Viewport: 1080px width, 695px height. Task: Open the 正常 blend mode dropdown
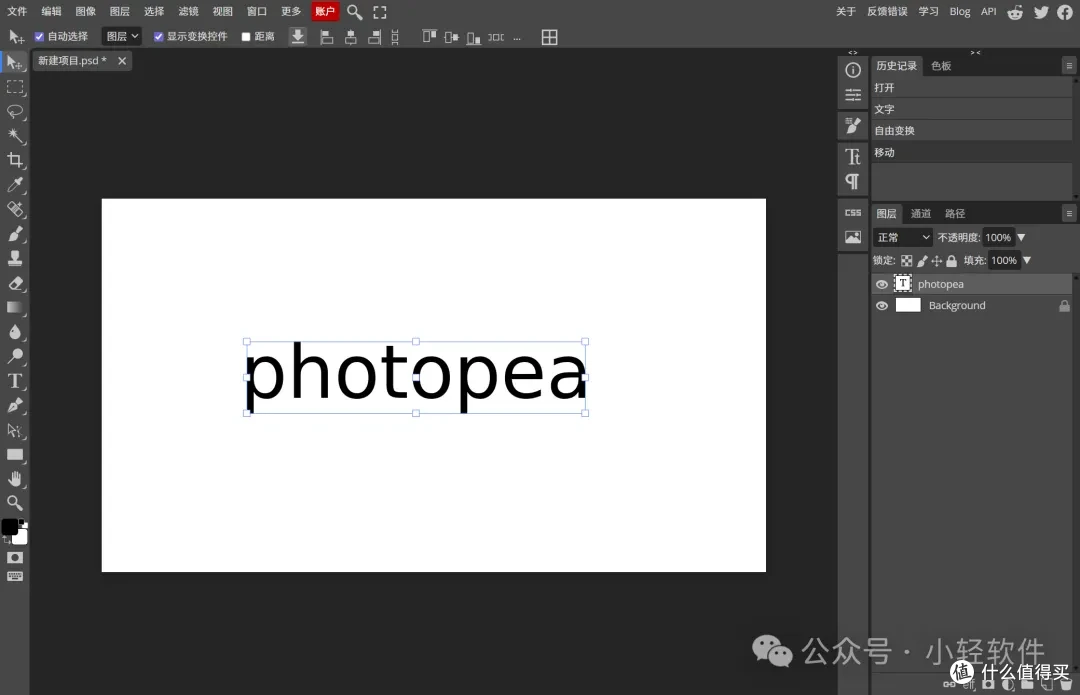point(902,238)
